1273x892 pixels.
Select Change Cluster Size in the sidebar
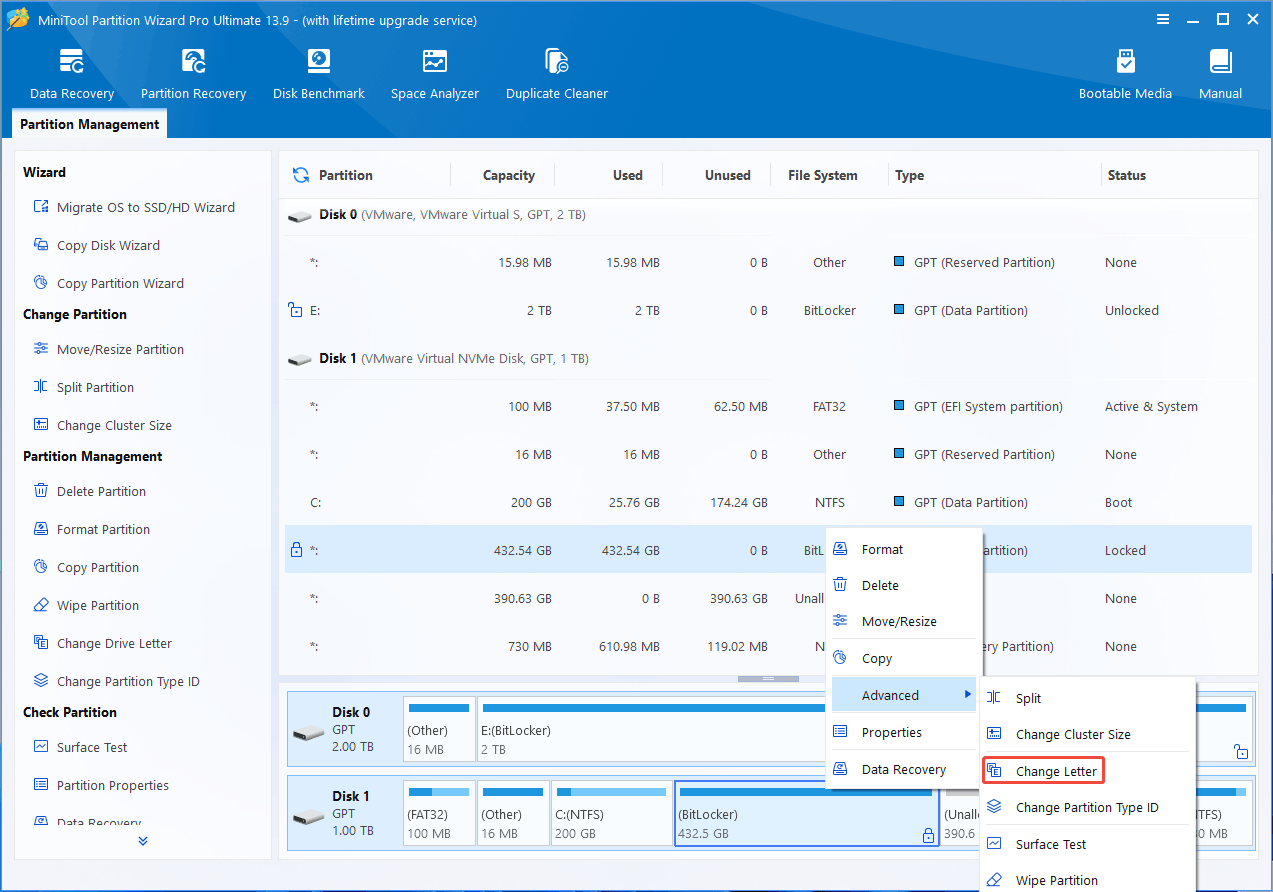(x=103, y=426)
